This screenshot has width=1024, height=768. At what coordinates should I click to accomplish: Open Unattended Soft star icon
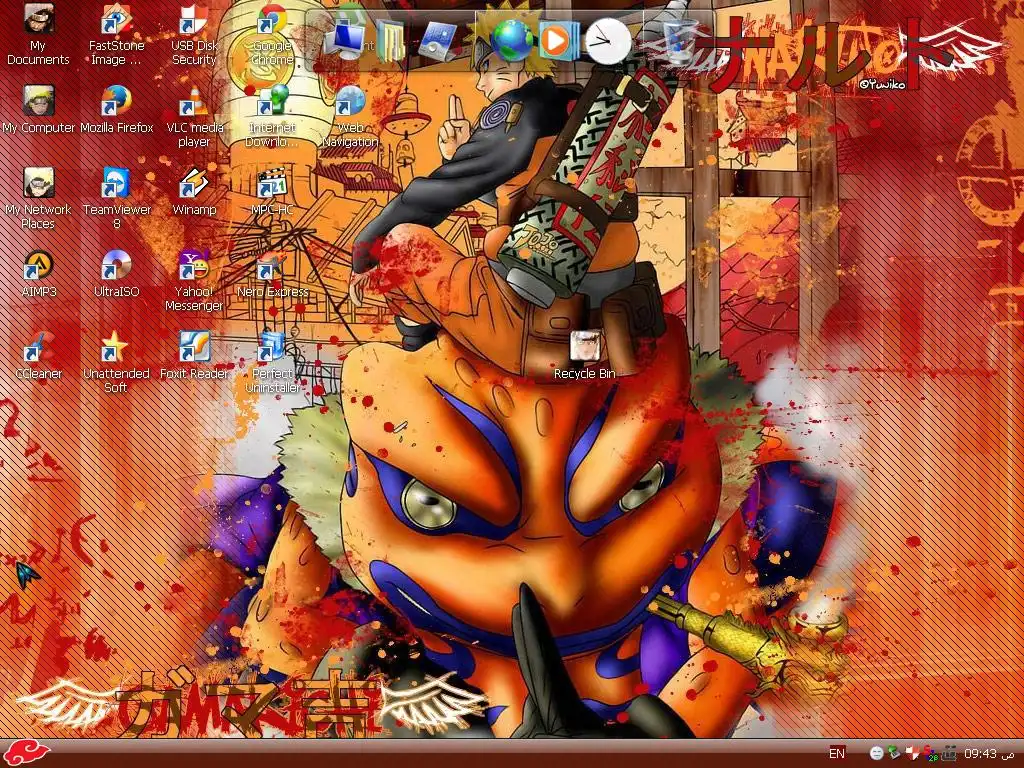coord(116,362)
